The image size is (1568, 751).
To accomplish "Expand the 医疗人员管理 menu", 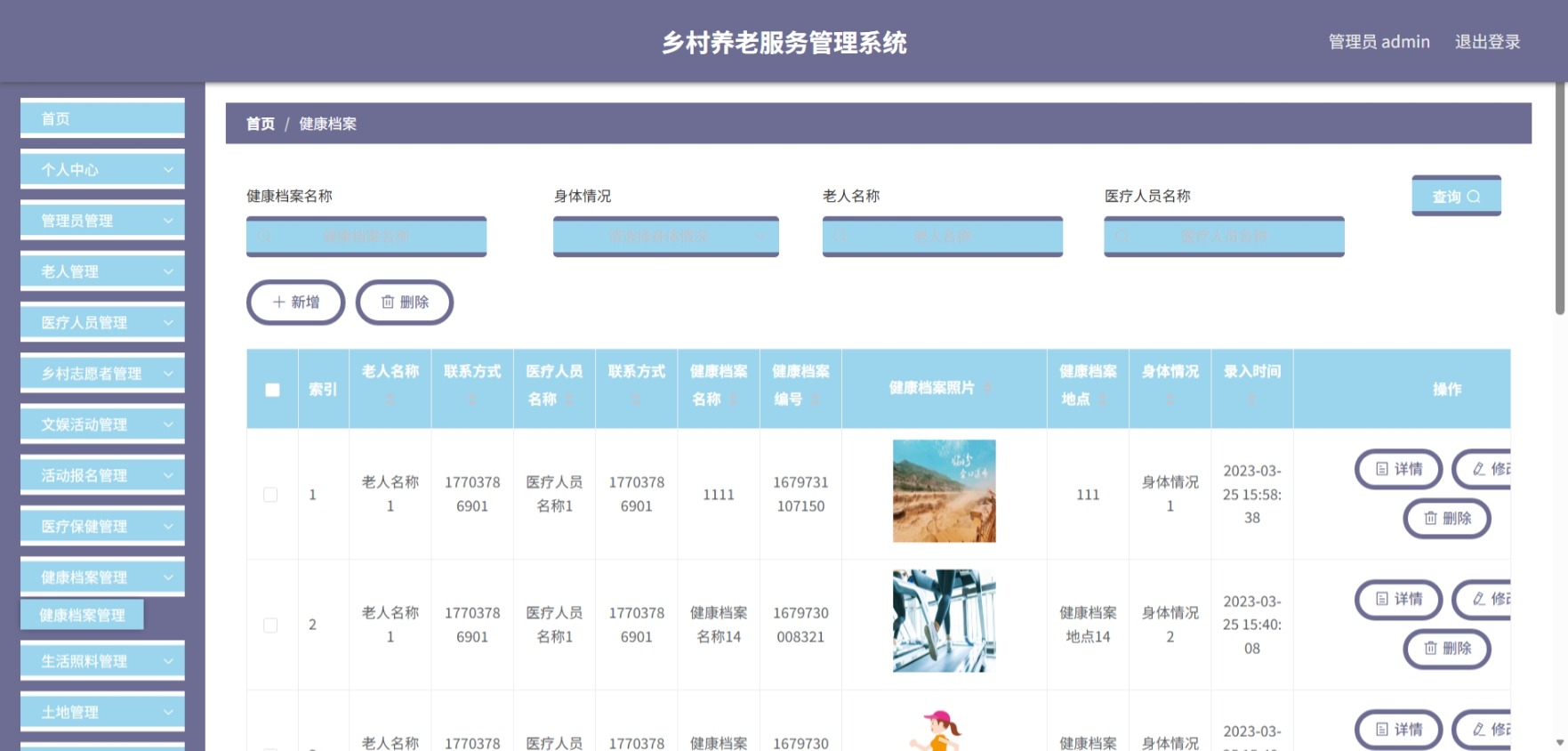I will pos(102,322).
